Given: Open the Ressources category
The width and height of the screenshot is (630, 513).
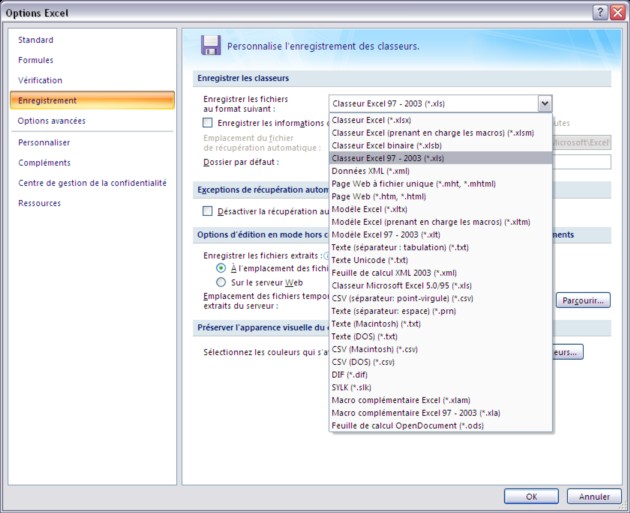Looking at the screenshot, I should tap(39, 203).
